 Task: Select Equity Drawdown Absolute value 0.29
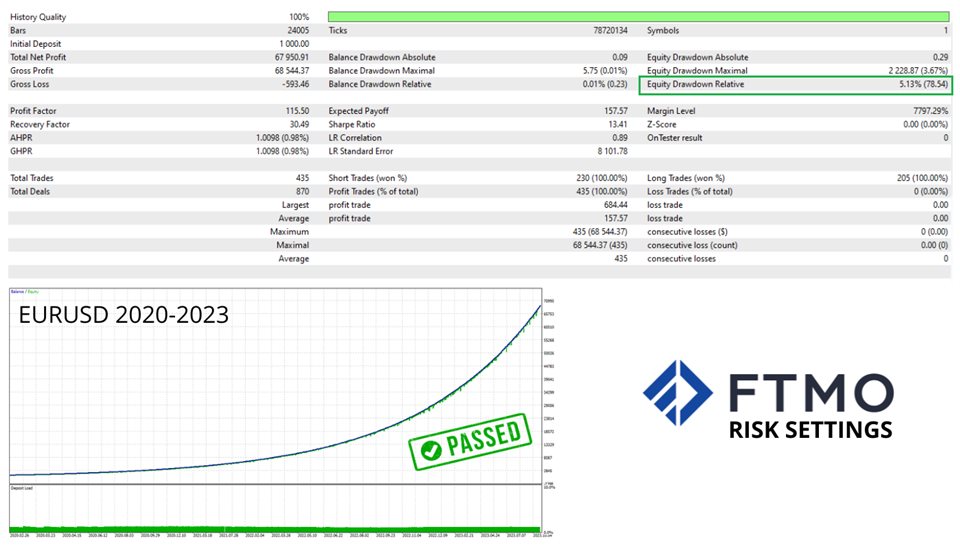pyautogui.click(x=941, y=58)
